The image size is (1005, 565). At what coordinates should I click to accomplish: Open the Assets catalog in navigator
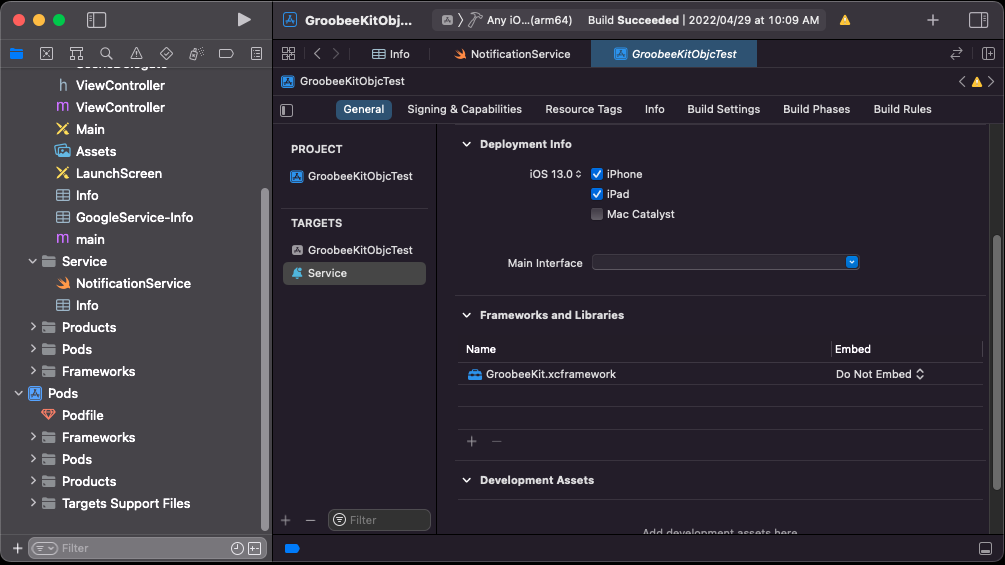click(x=96, y=151)
